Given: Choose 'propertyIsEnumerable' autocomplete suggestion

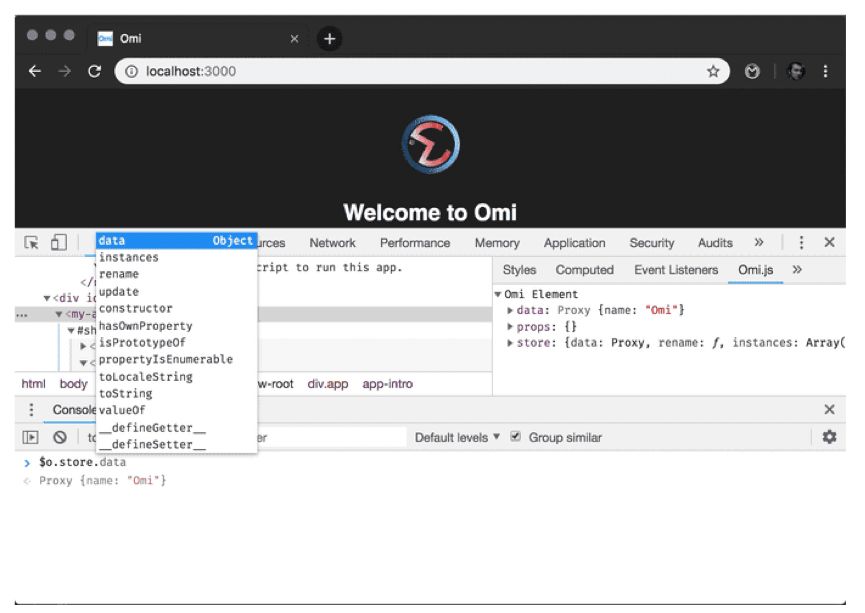Looking at the screenshot, I should point(177,359).
